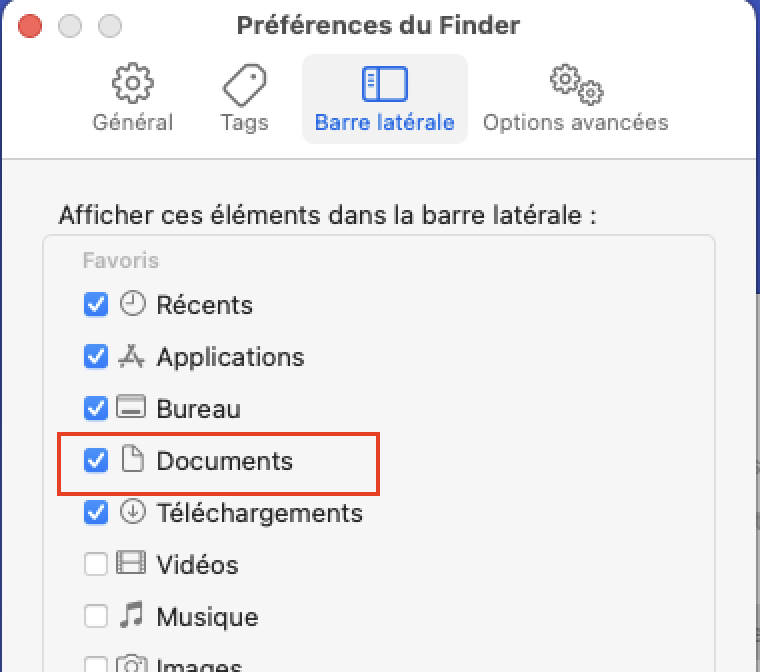Image resolution: width=760 pixels, height=672 pixels.
Task: Click the Téléchargements label text
Action: coord(259,512)
